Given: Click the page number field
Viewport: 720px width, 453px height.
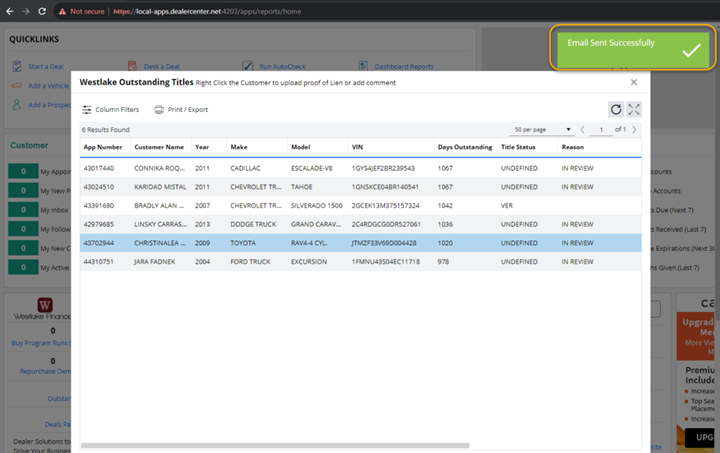Looking at the screenshot, I should pos(601,130).
